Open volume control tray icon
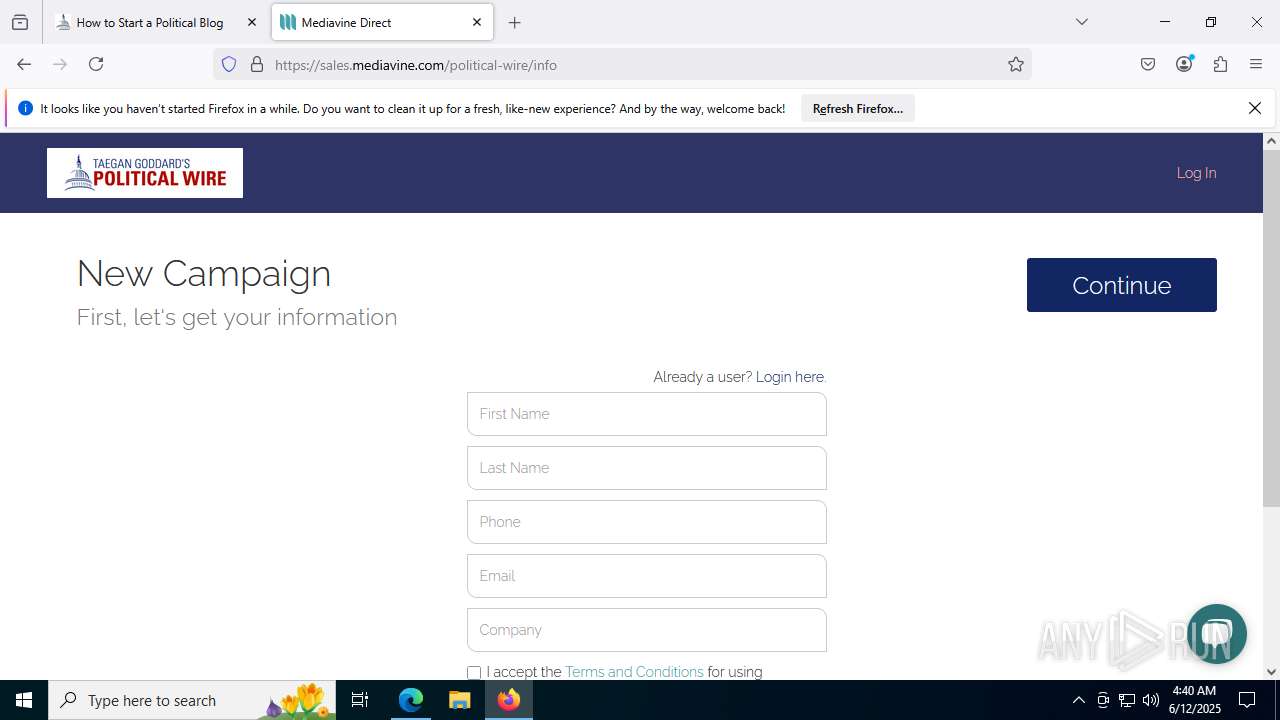Image resolution: width=1280 pixels, height=720 pixels. 1151,700
